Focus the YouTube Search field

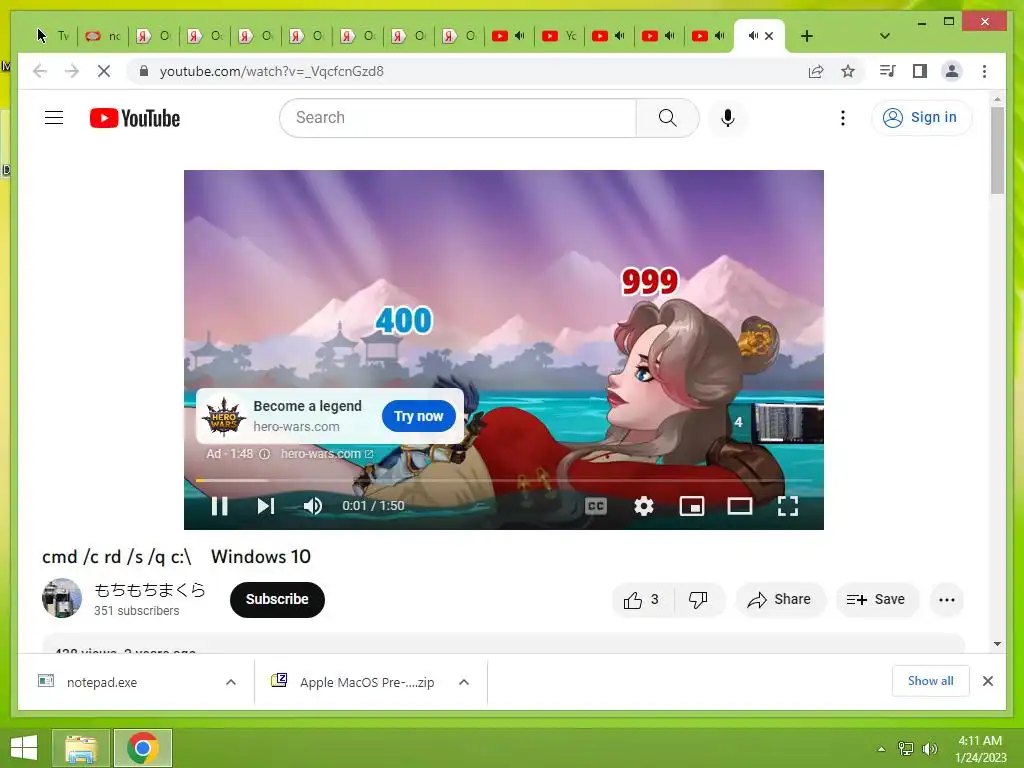point(458,118)
